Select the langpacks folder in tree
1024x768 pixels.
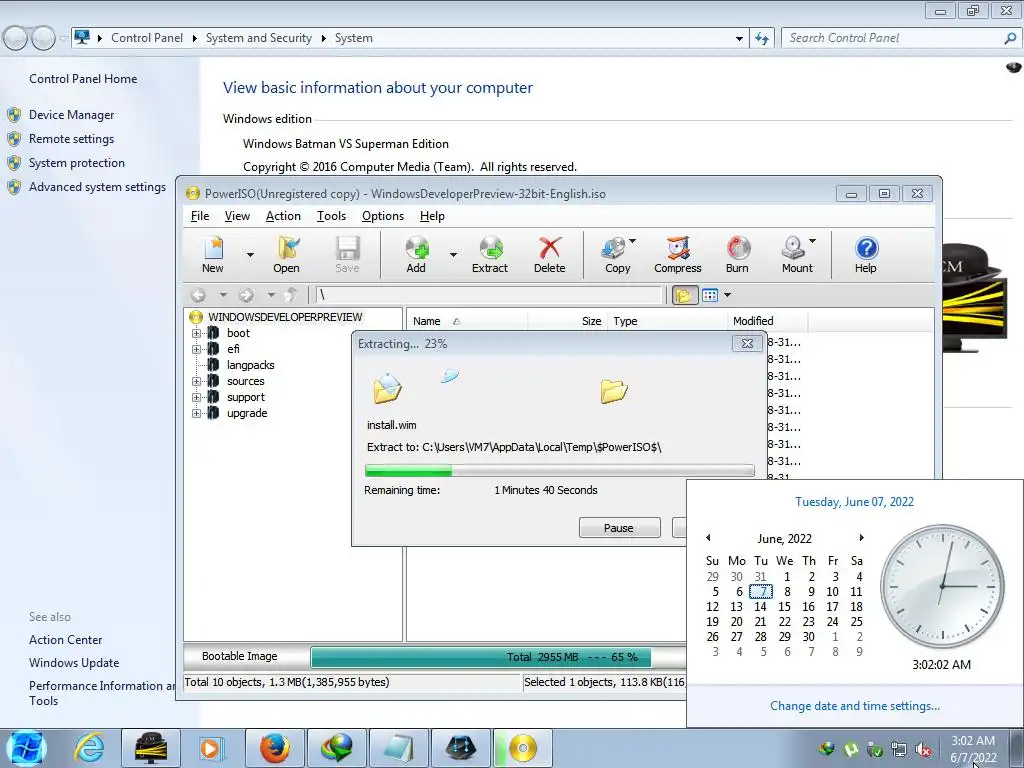(x=250, y=365)
